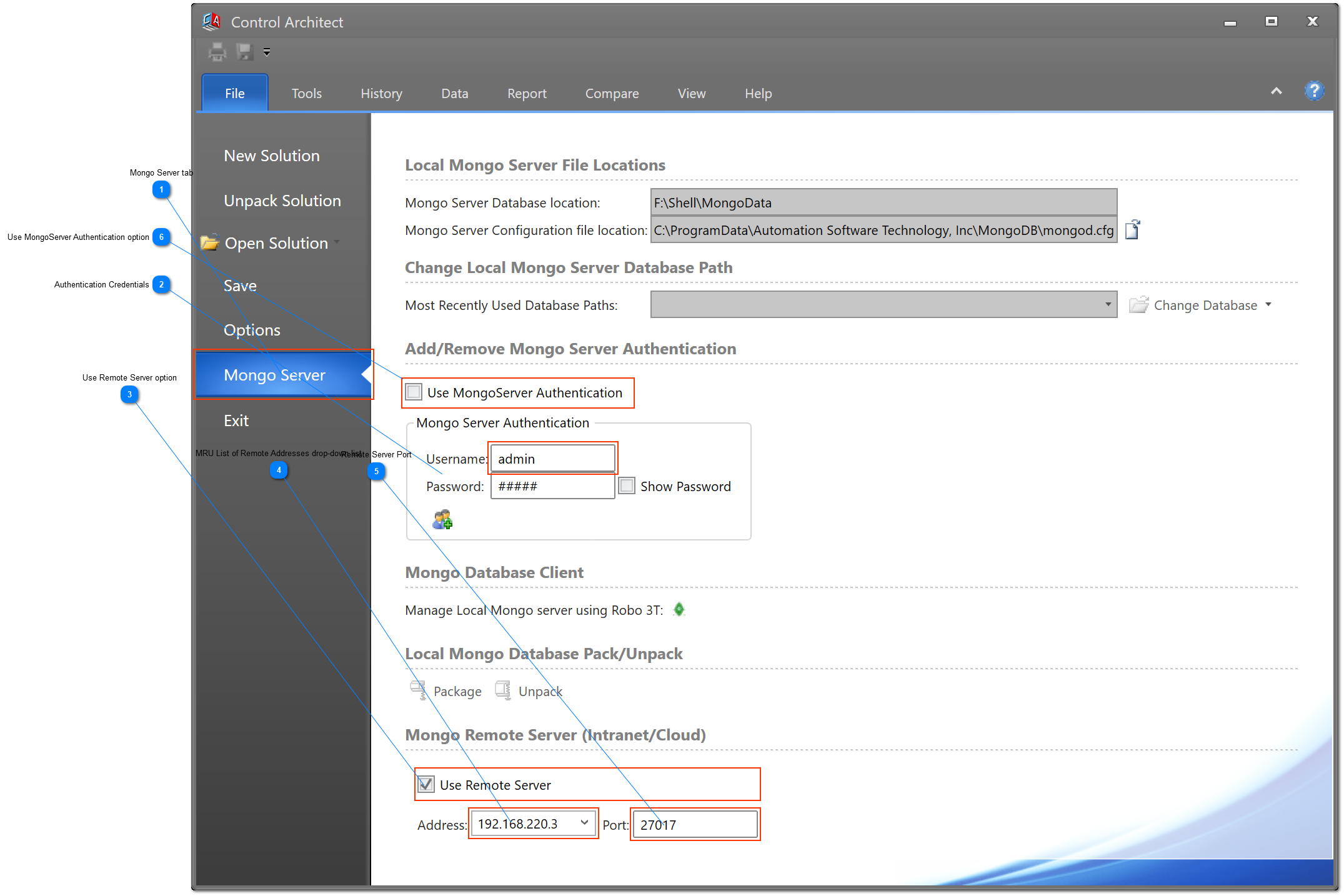Expand the Change Database dropdown arrow
1344x896 pixels.
pyautogui.click(x=1268, y=304)
